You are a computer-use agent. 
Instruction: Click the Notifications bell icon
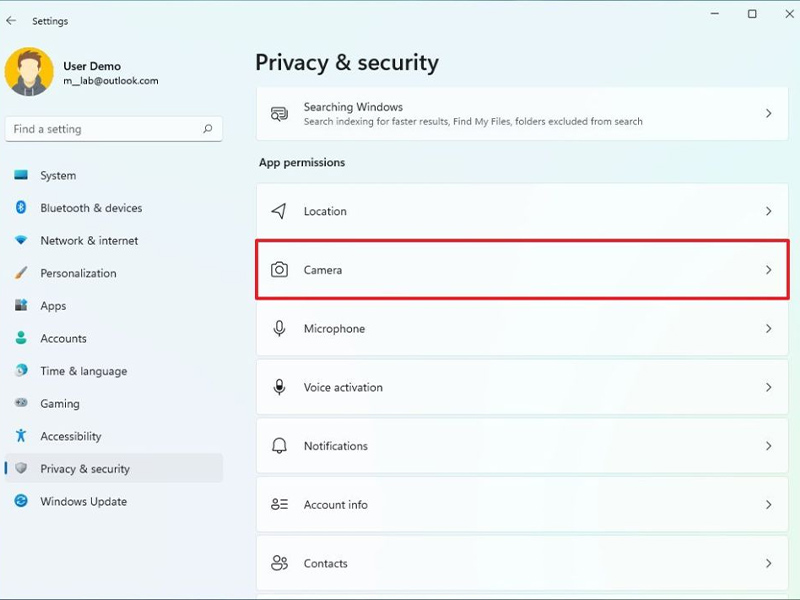coord(279,446)
